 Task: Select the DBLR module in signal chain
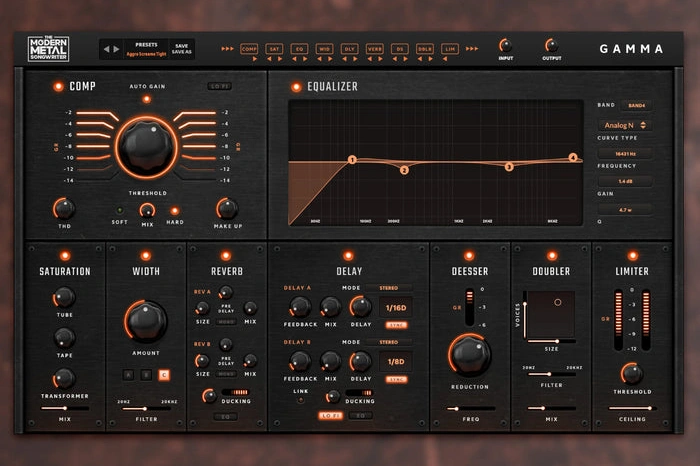[425, 49]
